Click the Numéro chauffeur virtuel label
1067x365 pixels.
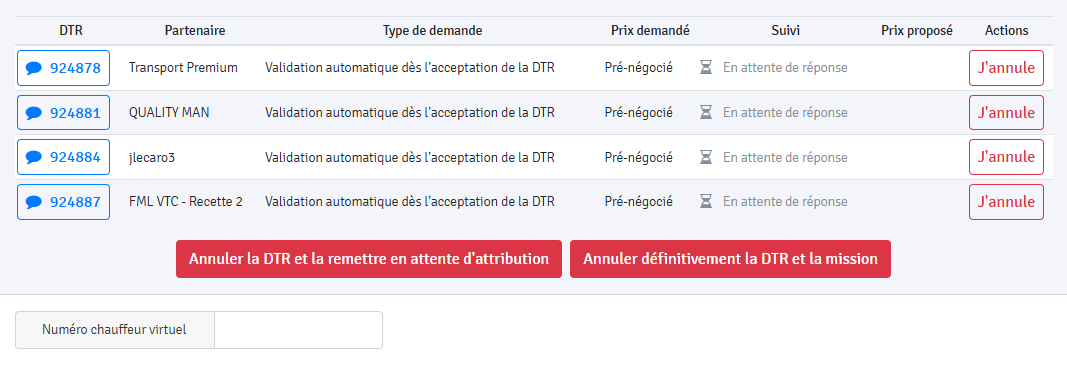114,330
